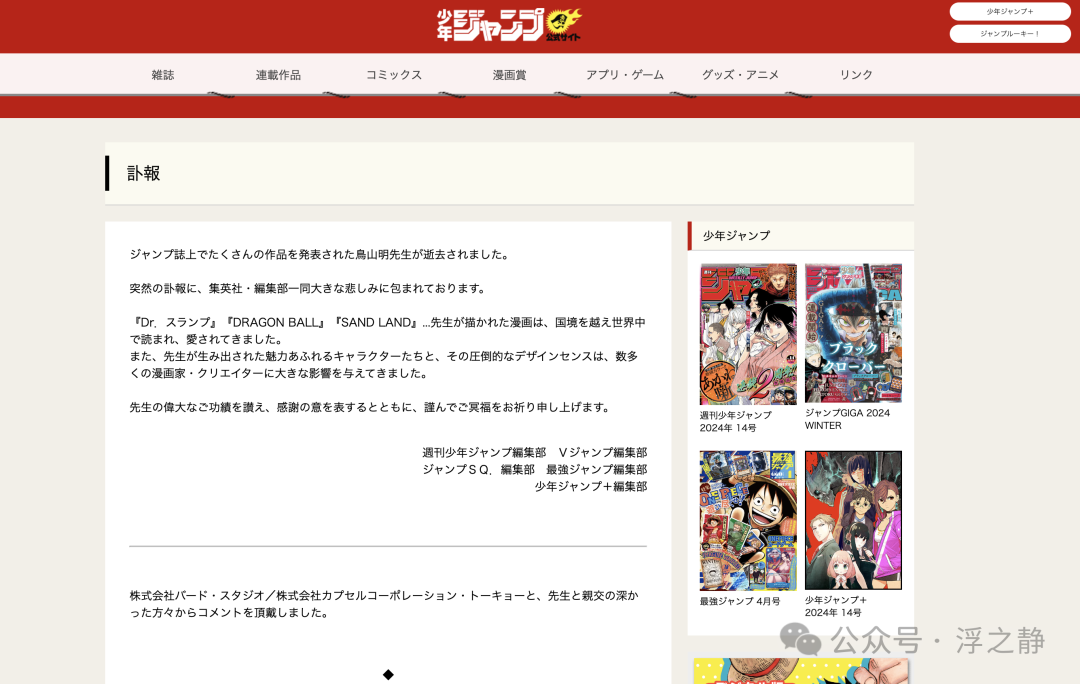Open the 少年ジャンプ+ 2024年14号 cover image

click(x=853, y=520)
